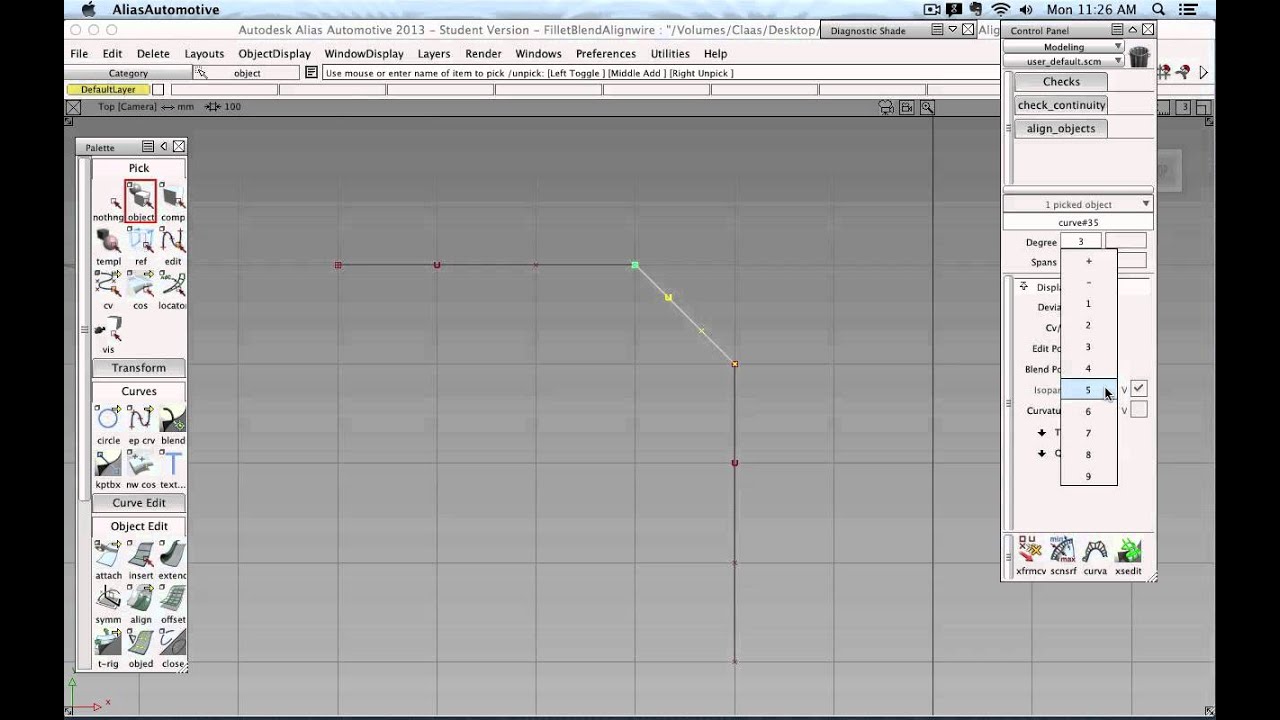1280x720 pixels.
Task: Choose degree 5 from the list
Action: (x=1088, y=390)
